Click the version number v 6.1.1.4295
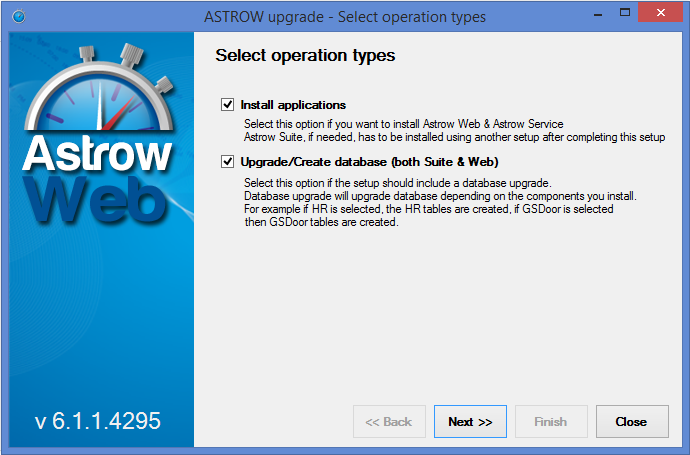The width and height of the screenshot is (690, 455). click(x=98, y=421)
